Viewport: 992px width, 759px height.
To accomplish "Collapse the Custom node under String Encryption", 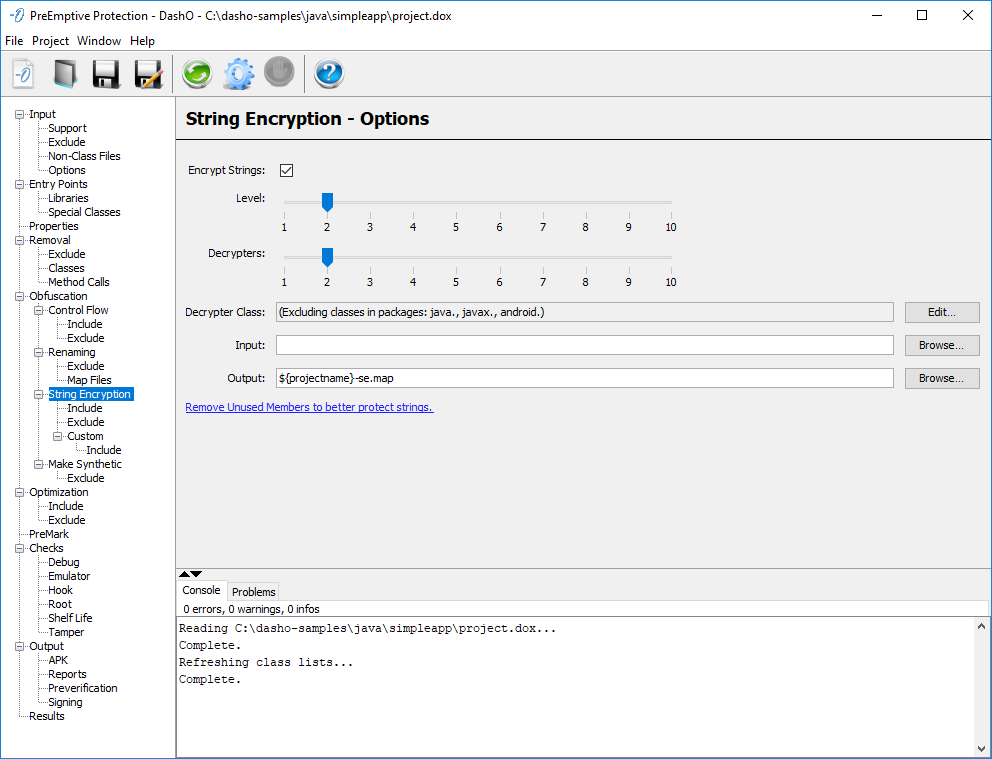I will (58, 436).
